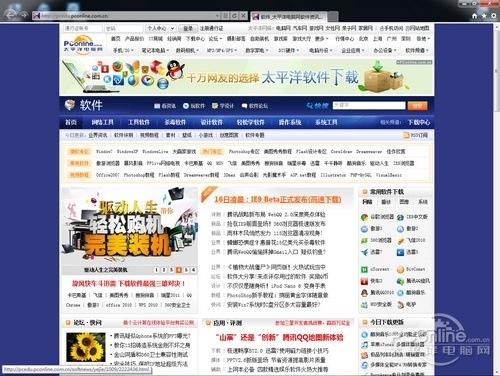Screen dimensions: 500x376
Task: Click the 酷狗音乐 icon in 常用软件下载
Action: [400, 293]
